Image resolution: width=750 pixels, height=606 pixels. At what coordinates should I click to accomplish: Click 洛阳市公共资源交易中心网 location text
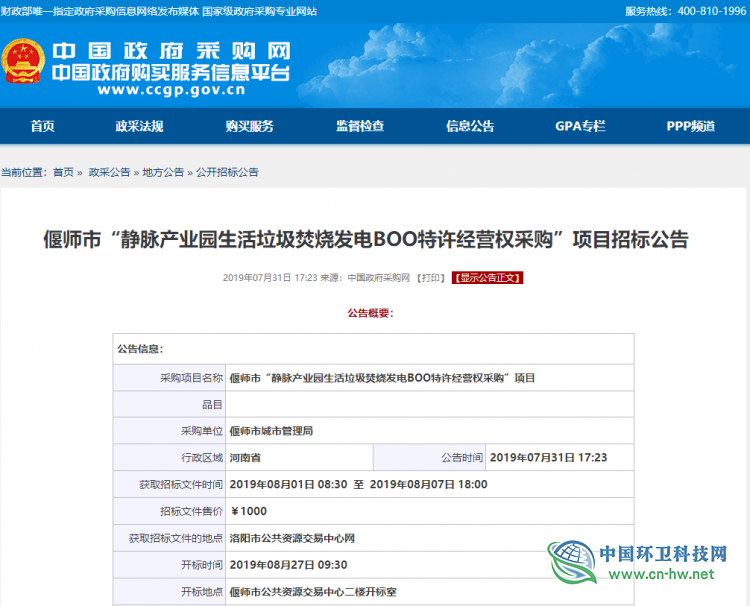pyautogui.click(x=292, y=538)
